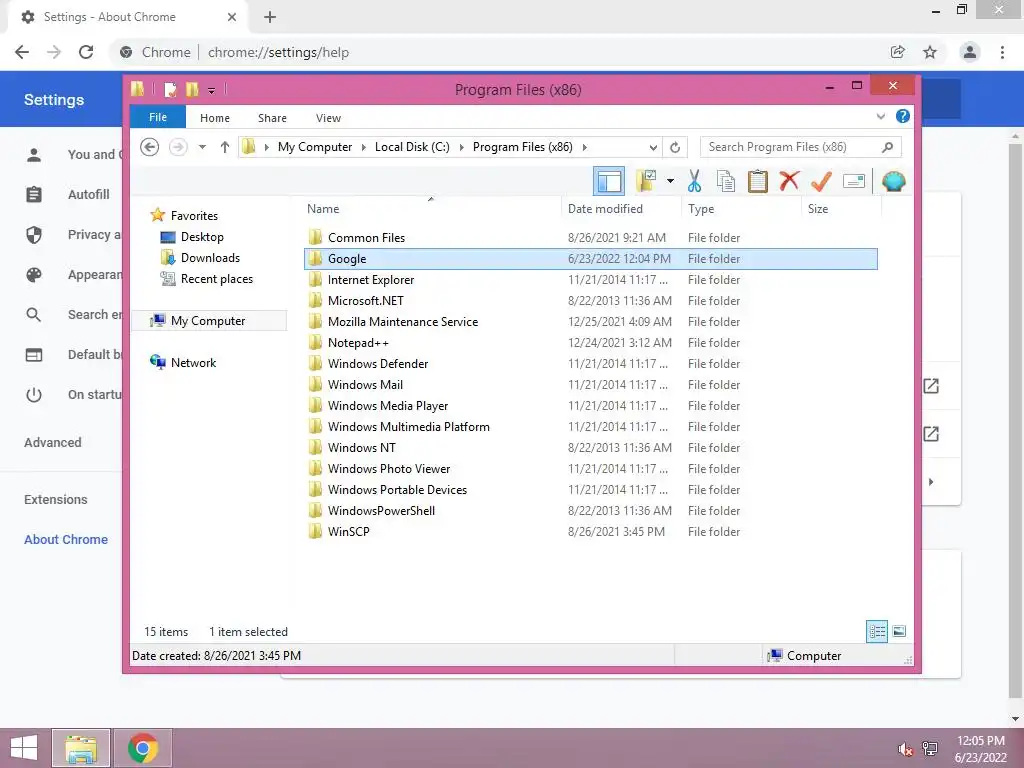Click the orange checkmark Properties icon
The width and height of the screenshot is (1024, 768).
click(x=821, y=181)
